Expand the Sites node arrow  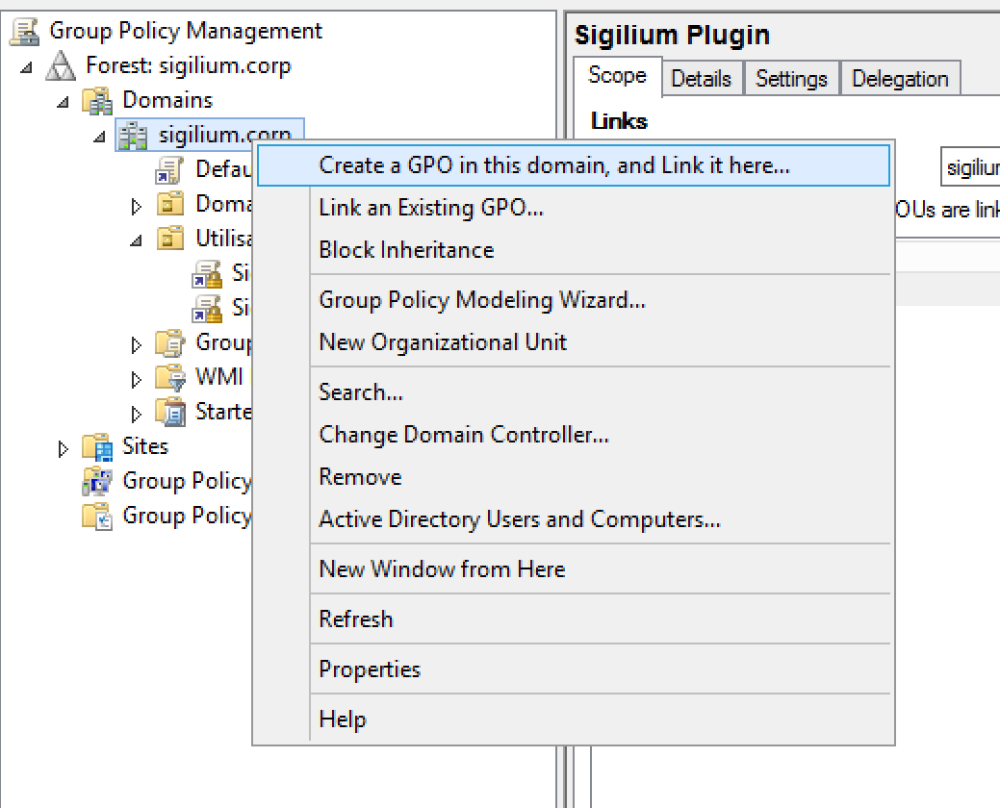pyautogui.click(x=62, y=449)
